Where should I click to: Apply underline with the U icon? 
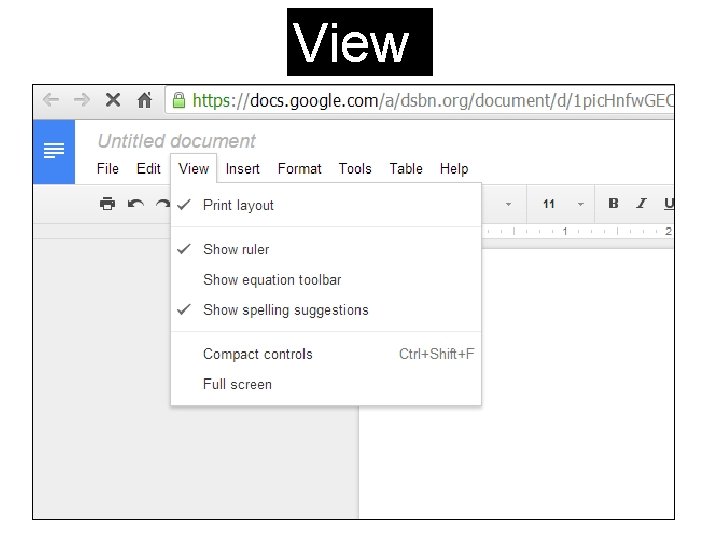click(x=669, y=203)
